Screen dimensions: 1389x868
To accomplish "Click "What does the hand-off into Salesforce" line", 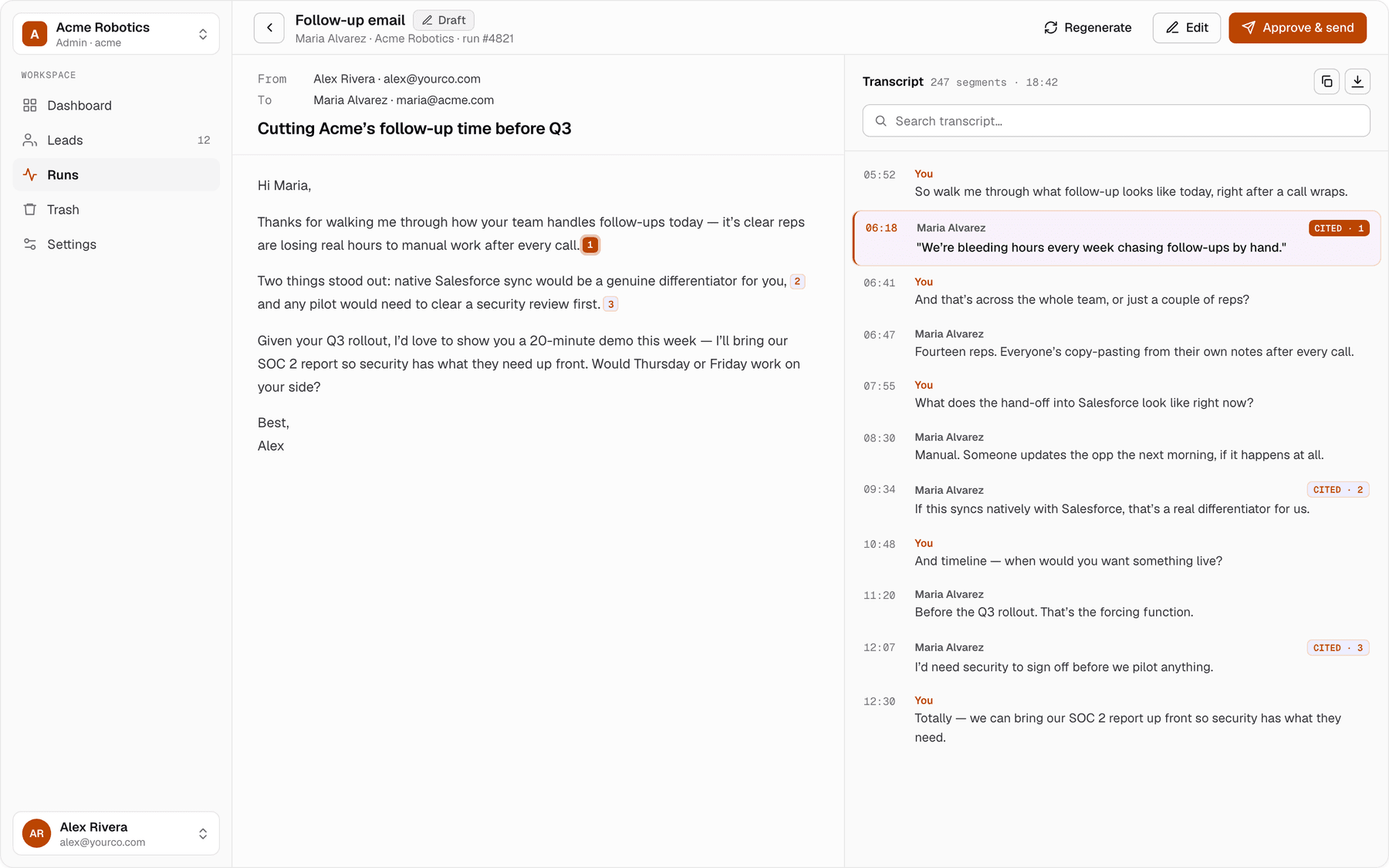I will [1084, 404].
